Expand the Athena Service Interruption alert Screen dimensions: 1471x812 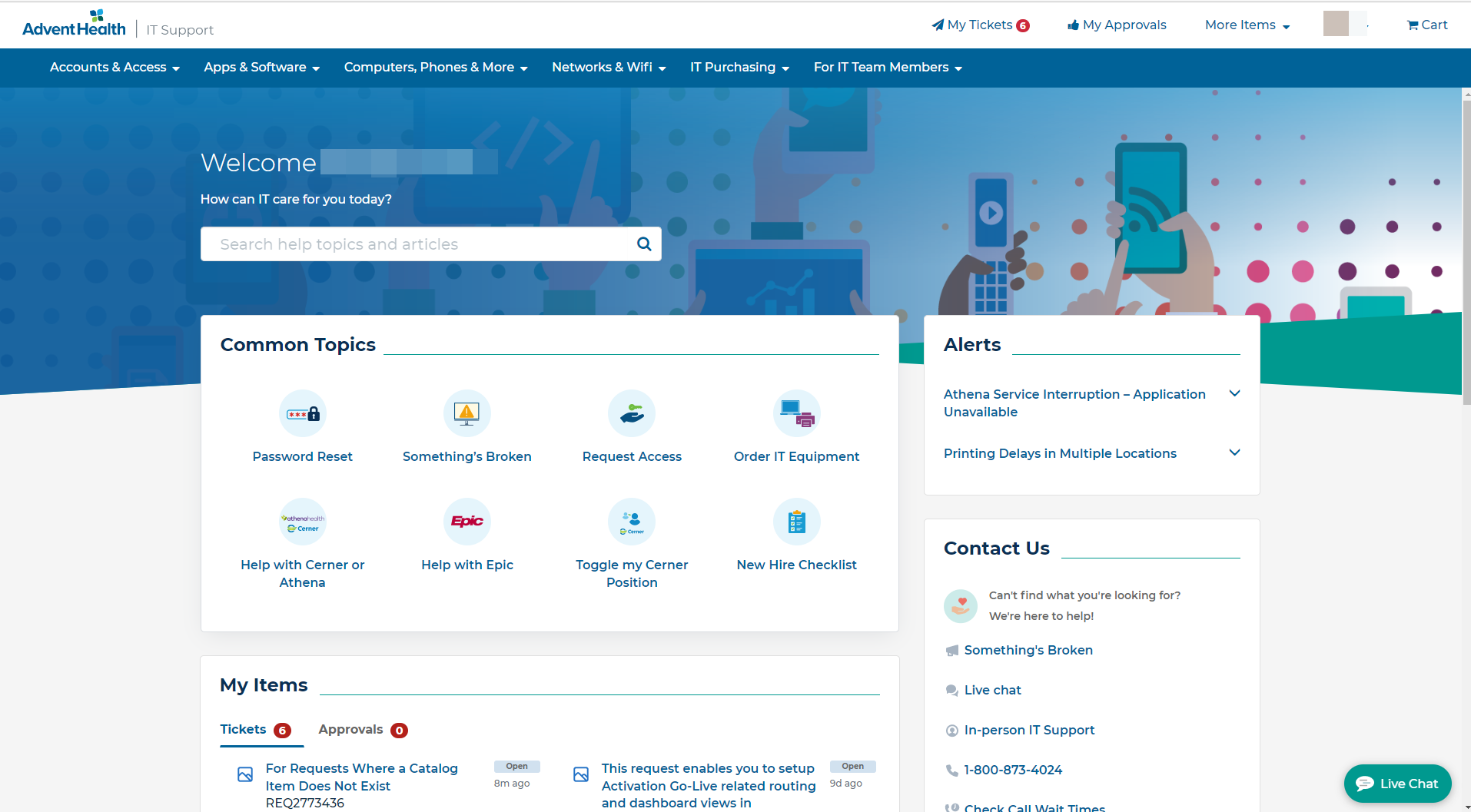(x=1234, y=394)
